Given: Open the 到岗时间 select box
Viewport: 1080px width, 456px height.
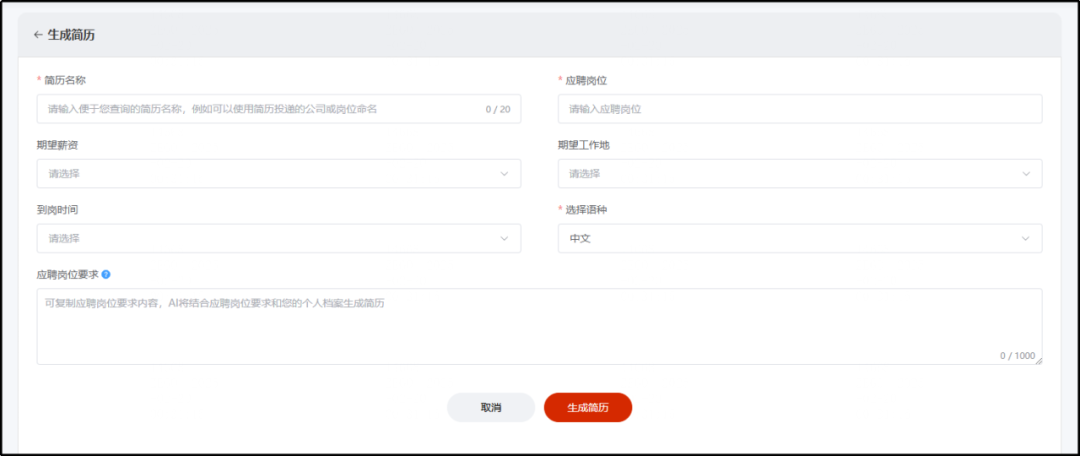Looking at the screenshot, I should click(278, 238).
